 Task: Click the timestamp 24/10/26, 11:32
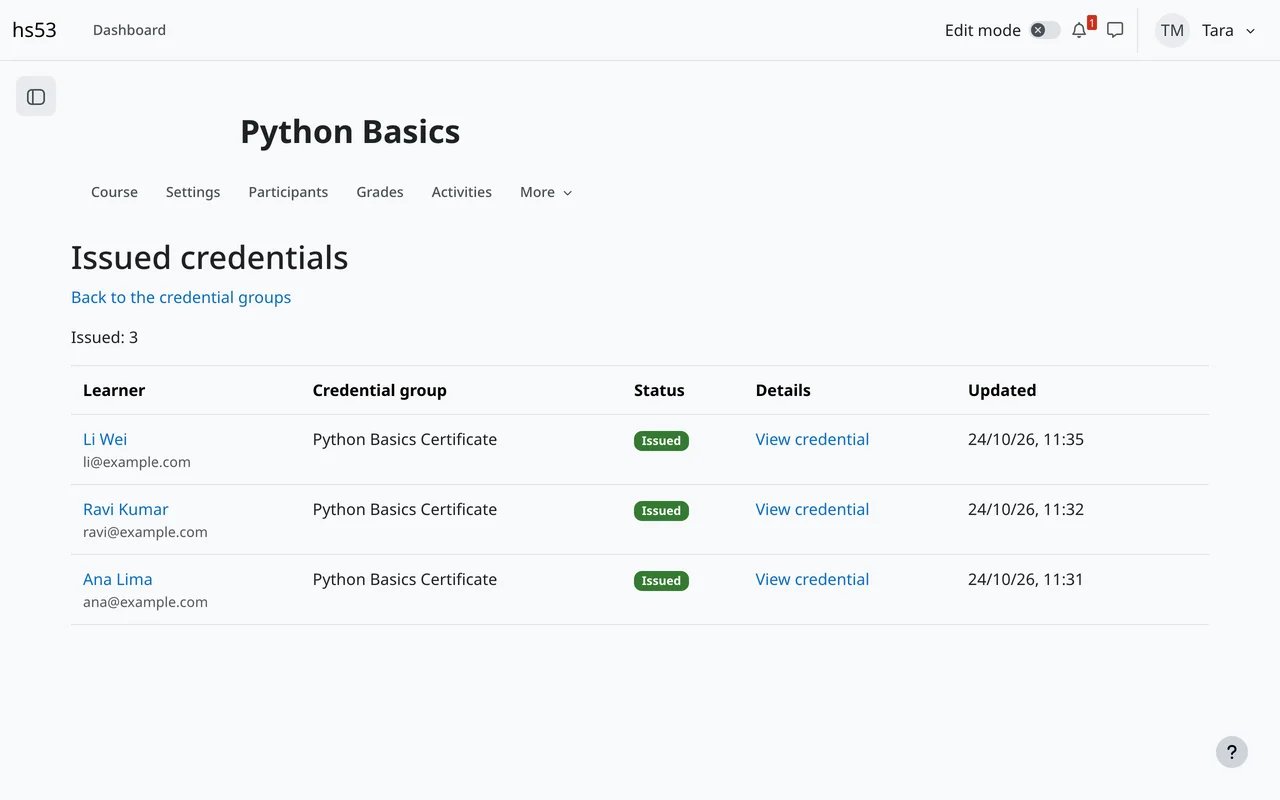pos(1026,509)
